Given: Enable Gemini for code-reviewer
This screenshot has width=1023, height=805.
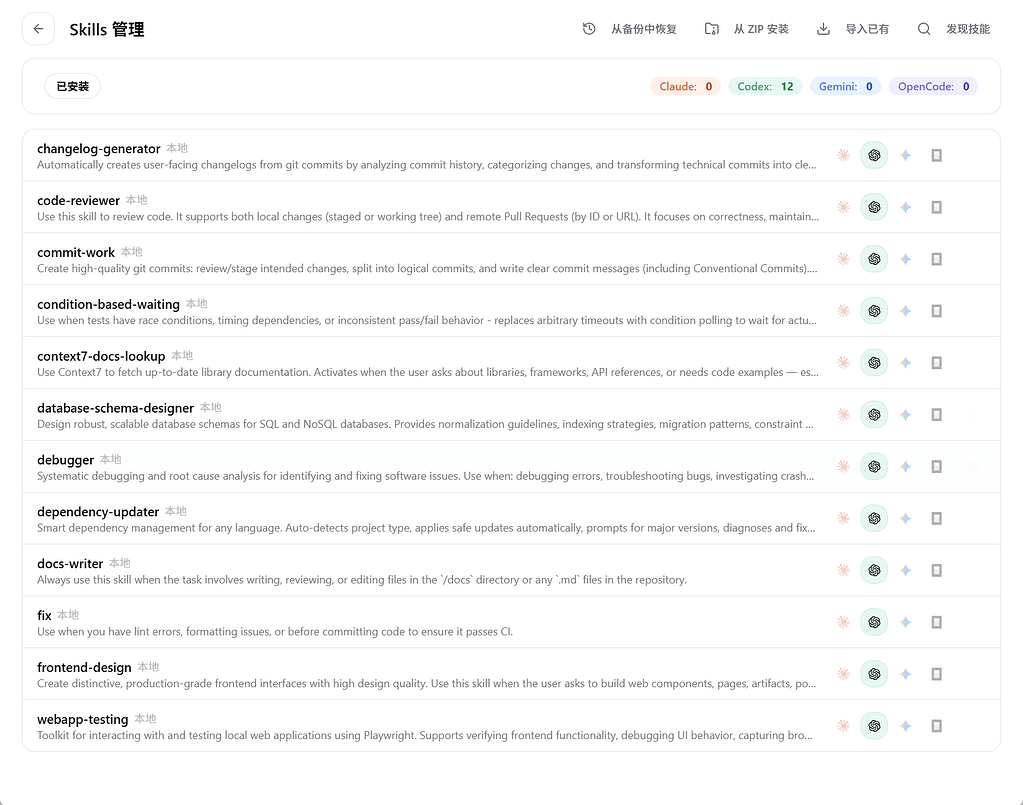Looking at the screenshot, I should 906,207.
